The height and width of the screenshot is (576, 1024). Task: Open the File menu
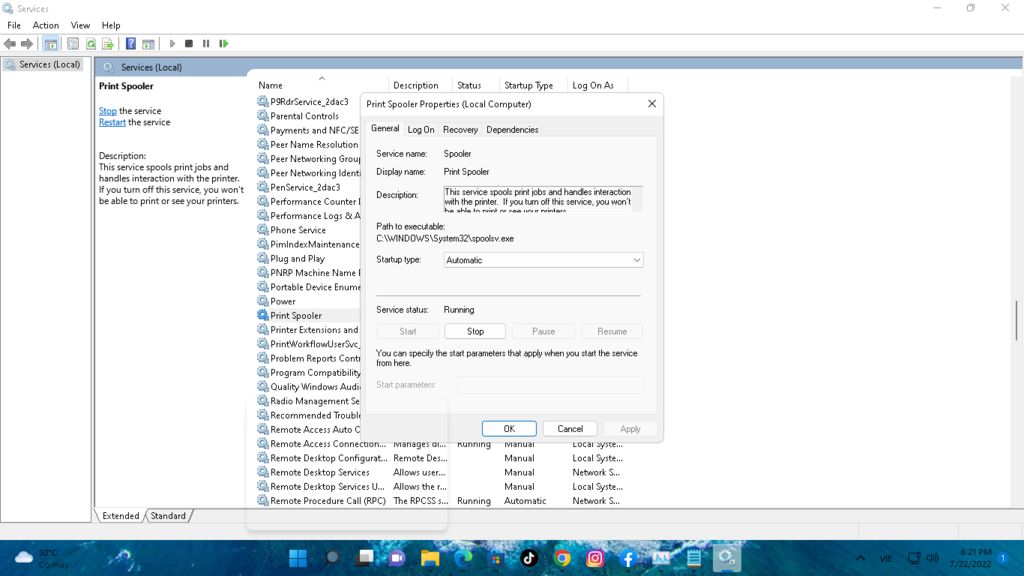click(14, 25)
